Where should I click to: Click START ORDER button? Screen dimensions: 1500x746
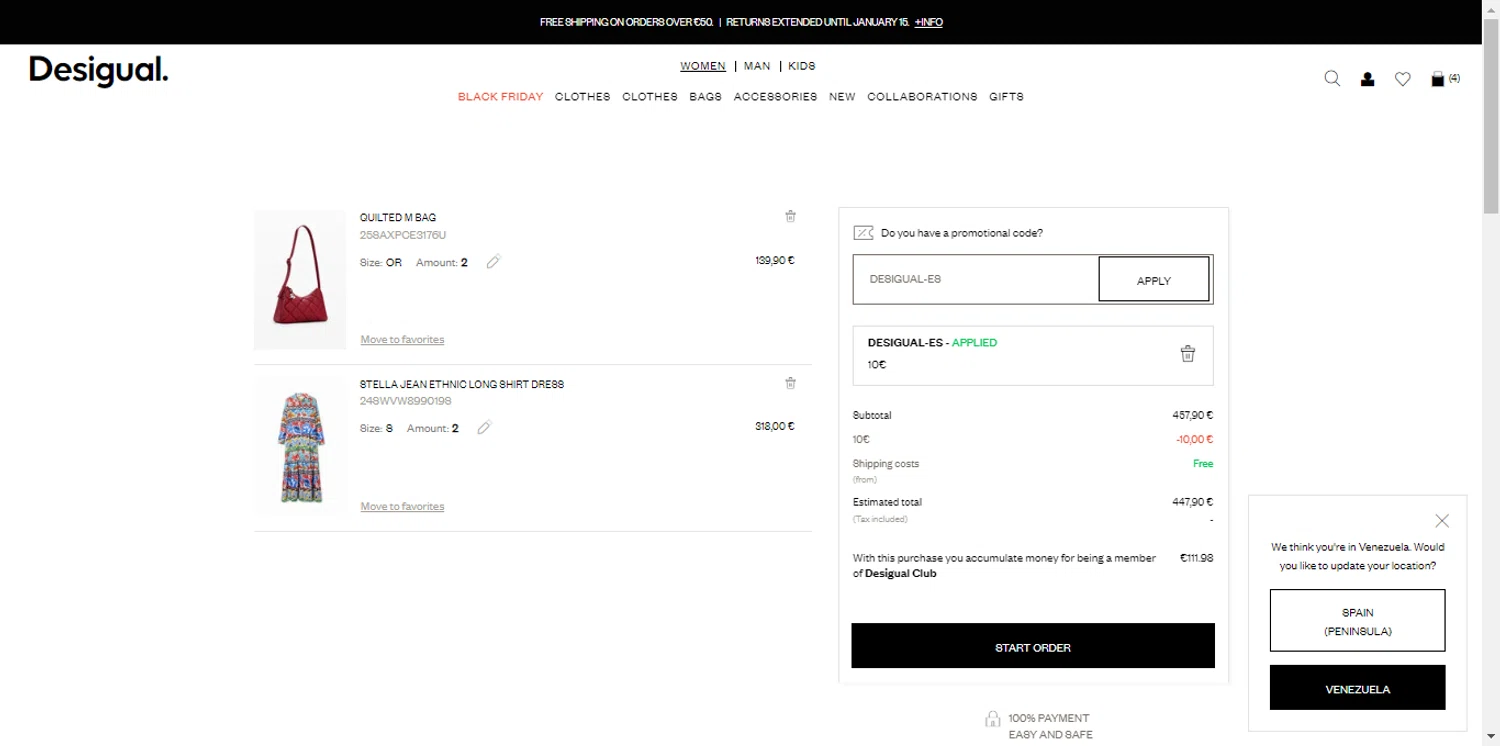(x=1033, y=646)
